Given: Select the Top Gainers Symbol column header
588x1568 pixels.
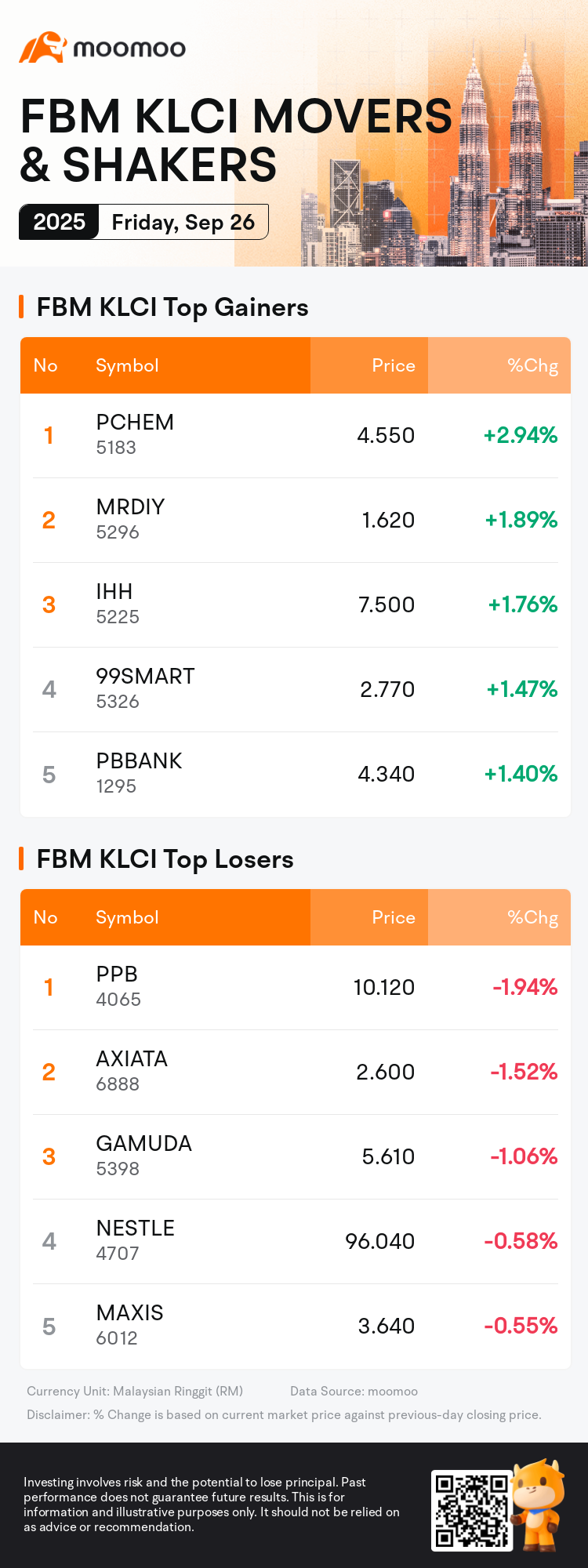Looking at the screenshot, I should 127,365.
